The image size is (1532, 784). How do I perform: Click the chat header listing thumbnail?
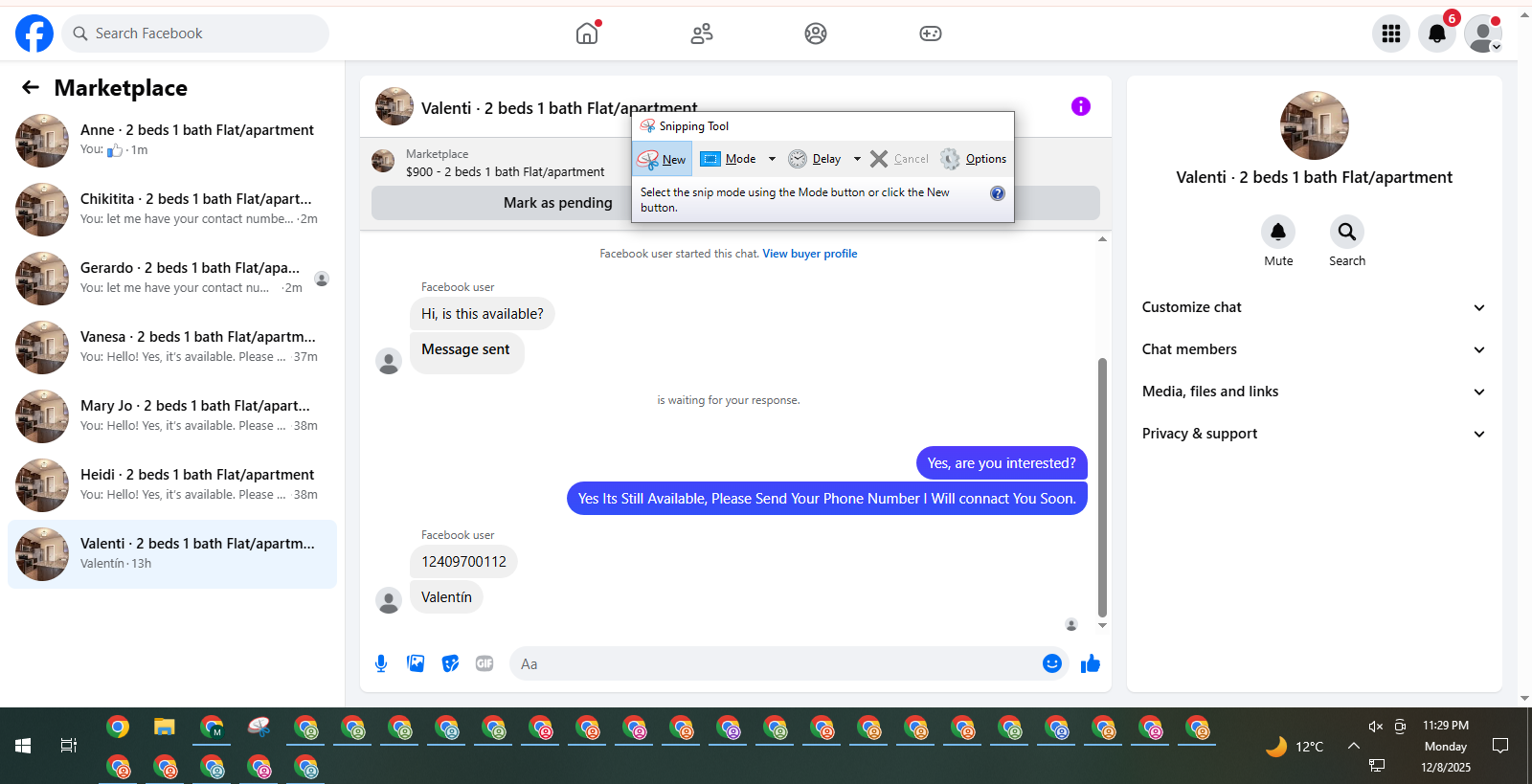[x=394, y=106]
